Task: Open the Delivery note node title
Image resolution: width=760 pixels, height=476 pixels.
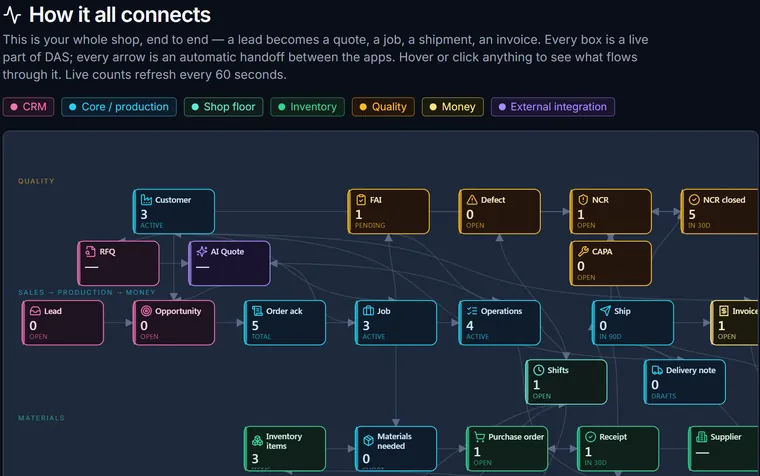Action: [x=691, y=370]
